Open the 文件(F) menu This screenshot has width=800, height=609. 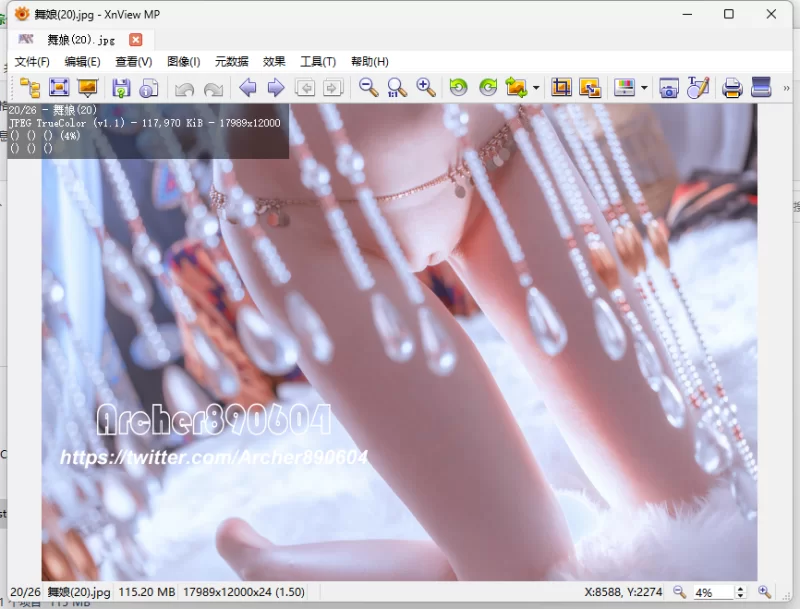point(32,62)
